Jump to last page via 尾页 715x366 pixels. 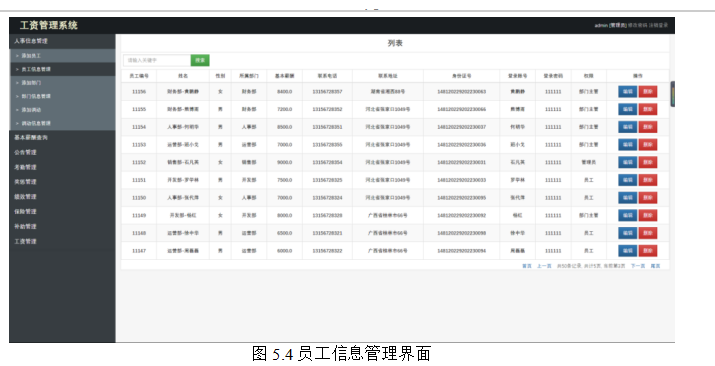pos(655,266)
